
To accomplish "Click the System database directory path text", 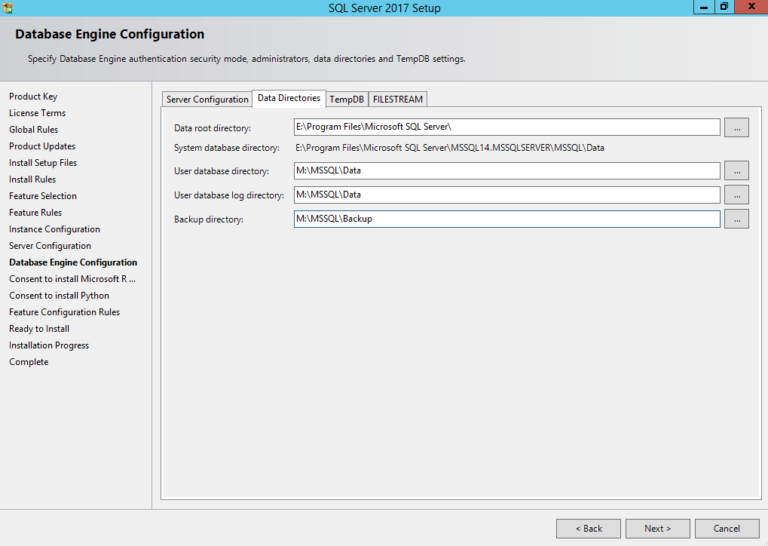I will click(x=450, y=148).
